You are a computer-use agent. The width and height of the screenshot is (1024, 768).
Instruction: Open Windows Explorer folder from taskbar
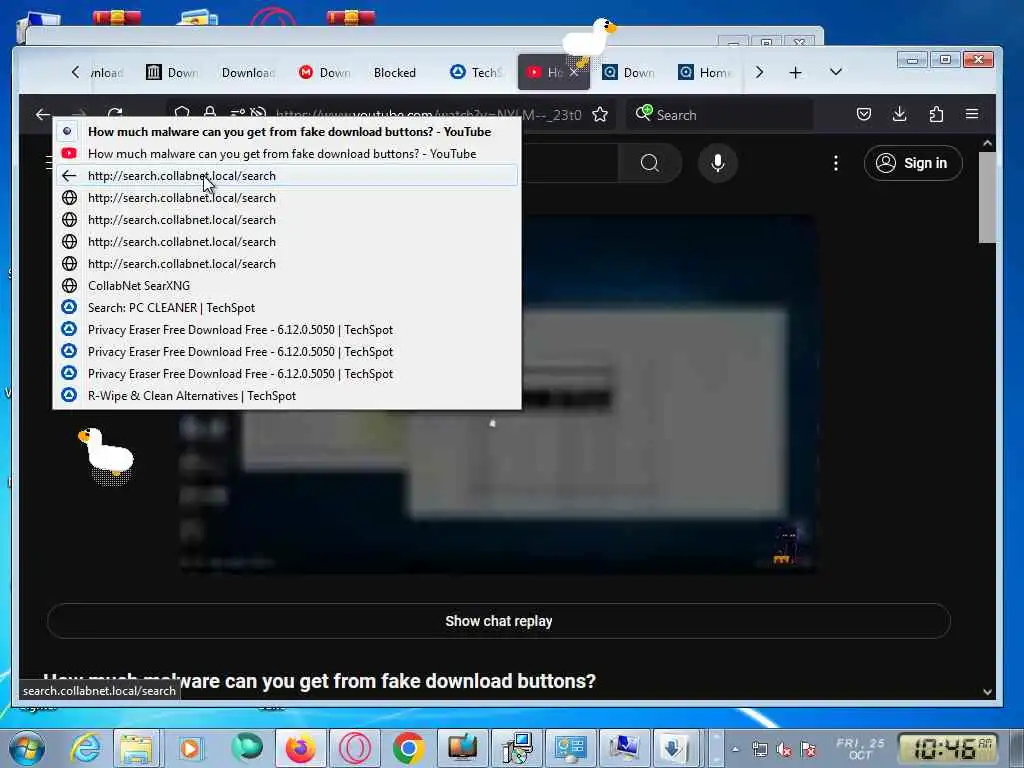tap(136, 748)
